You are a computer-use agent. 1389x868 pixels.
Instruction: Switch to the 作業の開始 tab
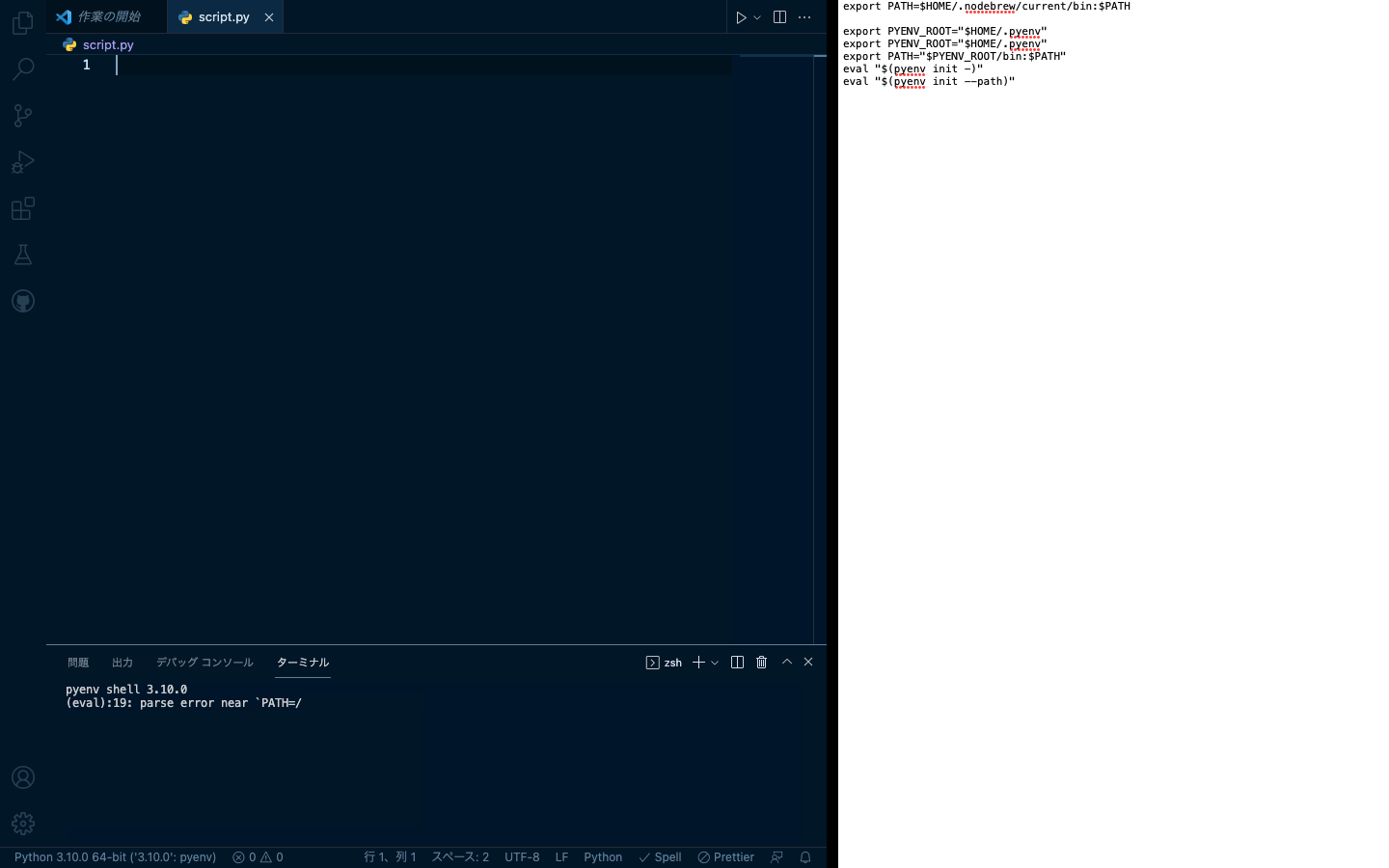[107, 16]
